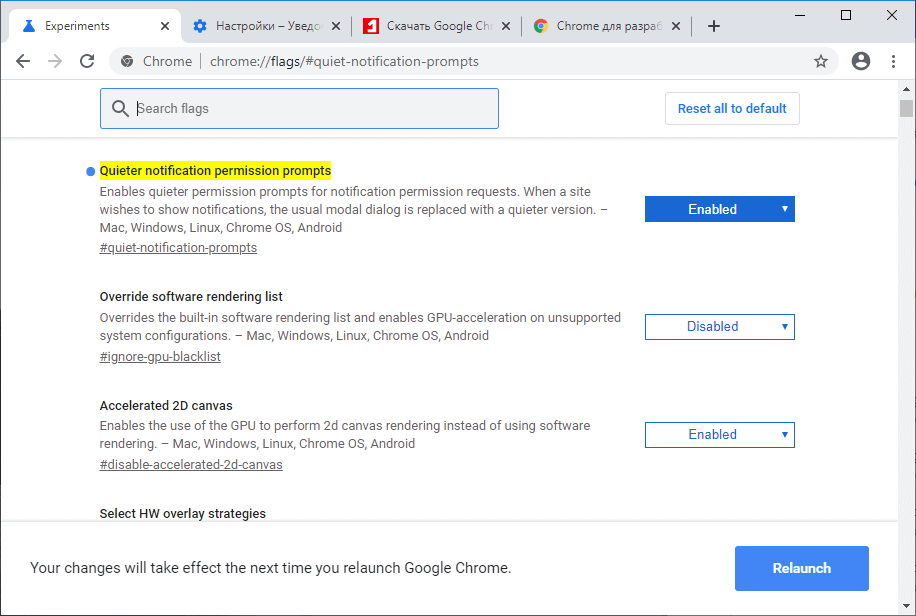Open the Accelerated 2D canvas Enabled dropdown

719,434
